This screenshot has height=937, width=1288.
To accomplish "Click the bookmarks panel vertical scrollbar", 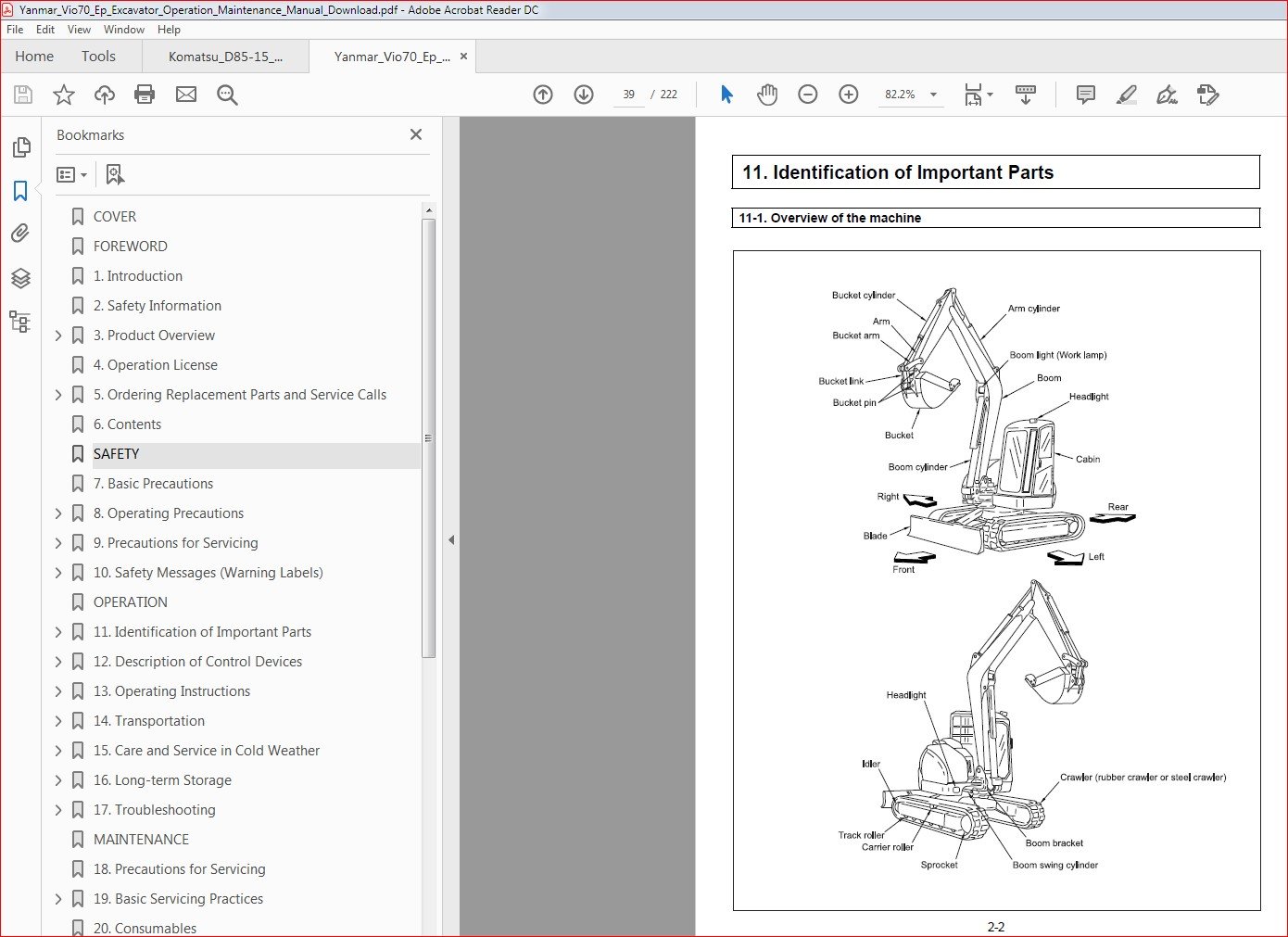I will click(x=428, y=437).
